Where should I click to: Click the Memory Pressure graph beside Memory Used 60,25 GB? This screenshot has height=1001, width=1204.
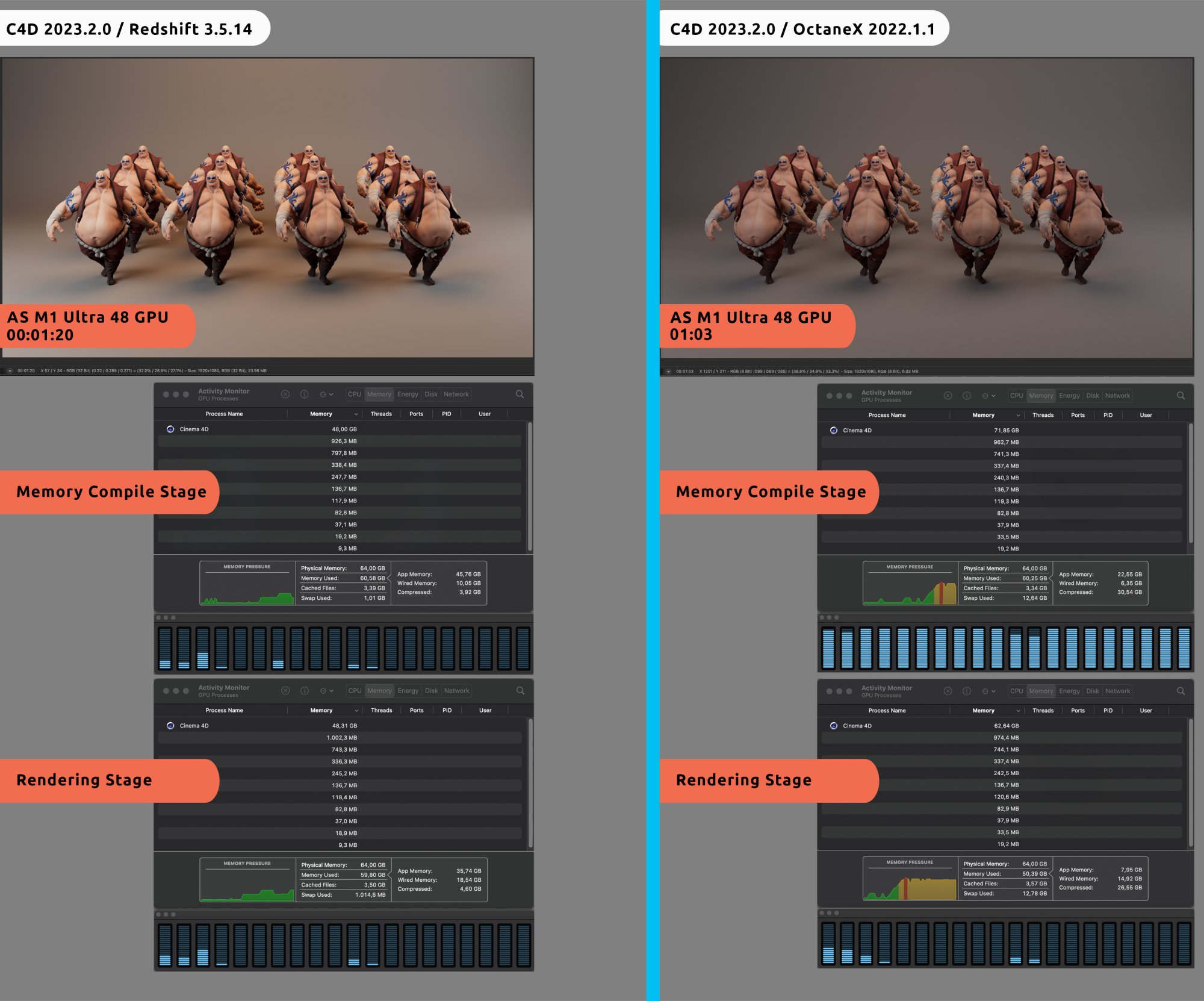coord(910,584)
